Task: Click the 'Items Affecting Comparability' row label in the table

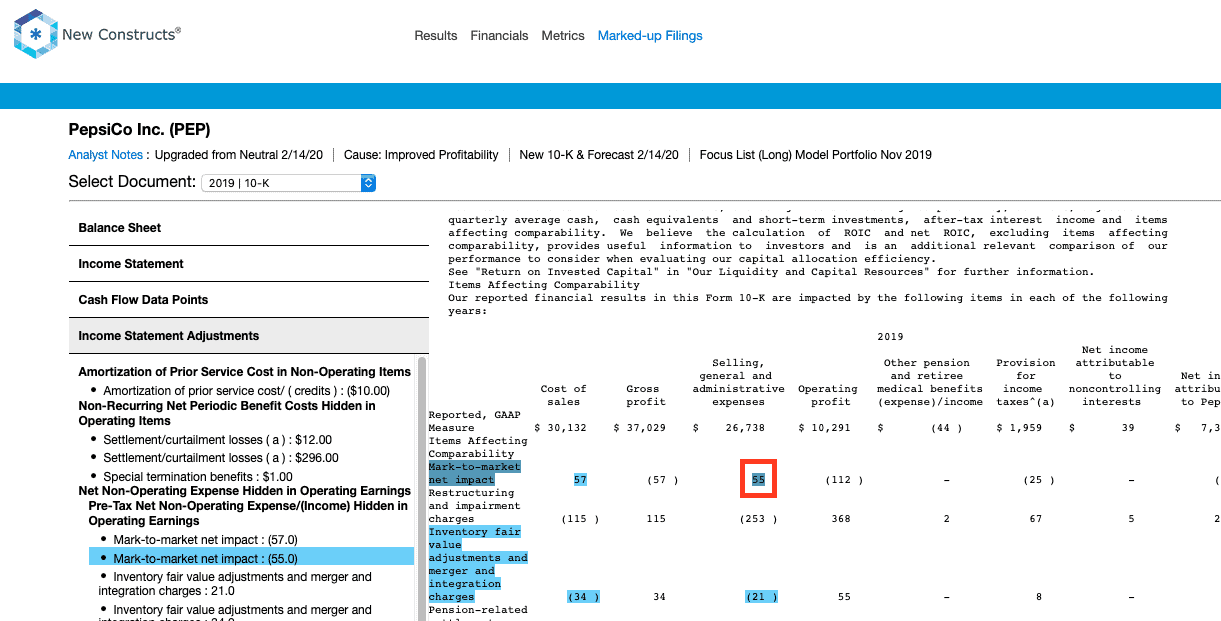Action: pyautogui.click(x=477, y=447)
